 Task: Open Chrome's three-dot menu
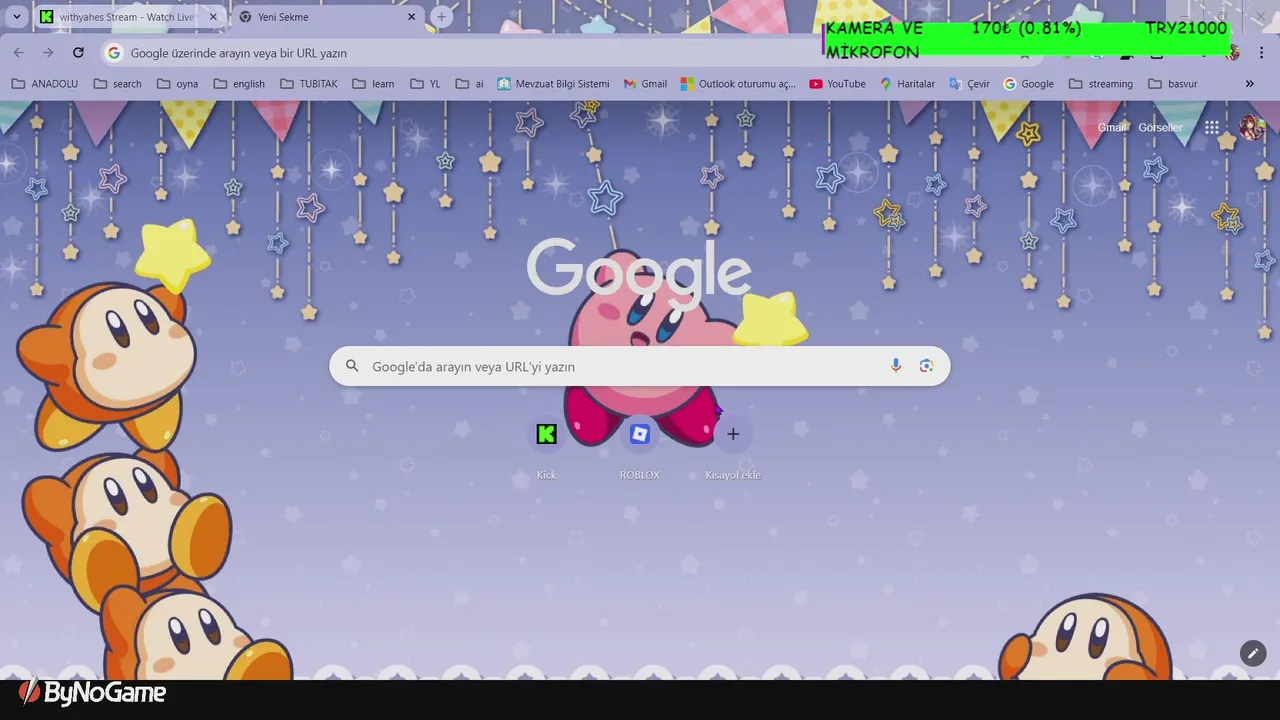point(1261,52)
